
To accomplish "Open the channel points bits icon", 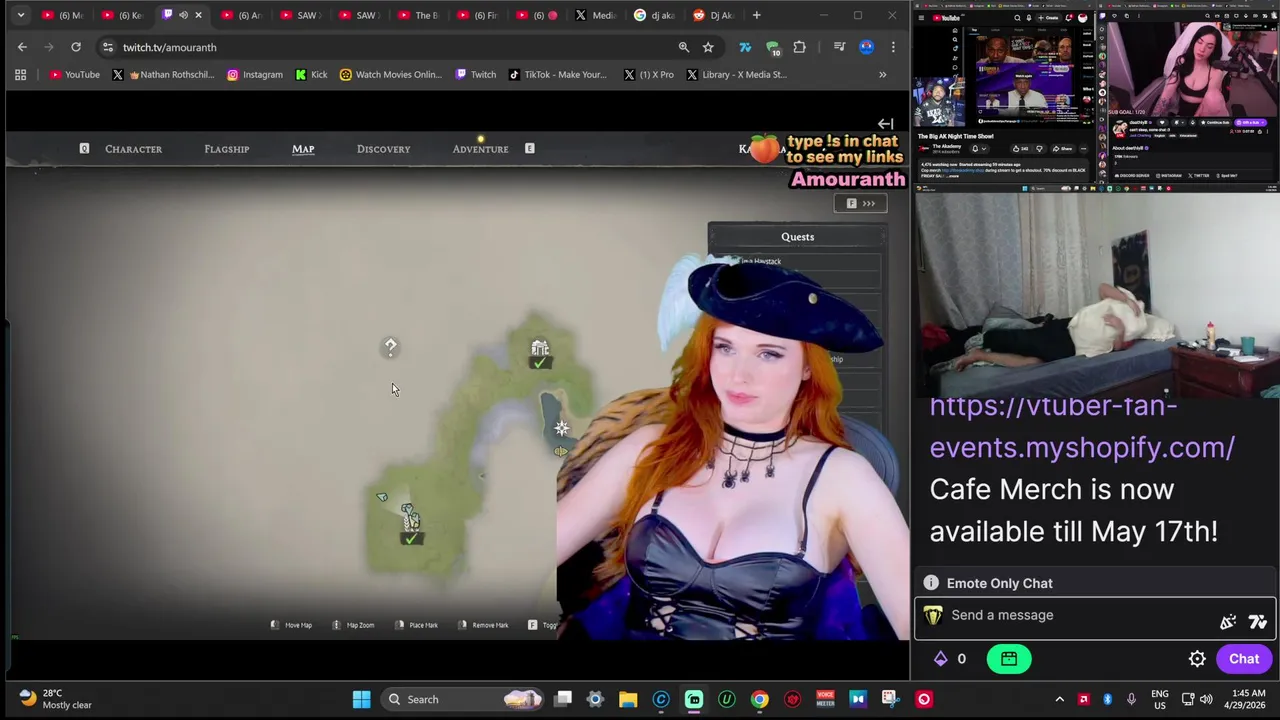I will point(941,659).
